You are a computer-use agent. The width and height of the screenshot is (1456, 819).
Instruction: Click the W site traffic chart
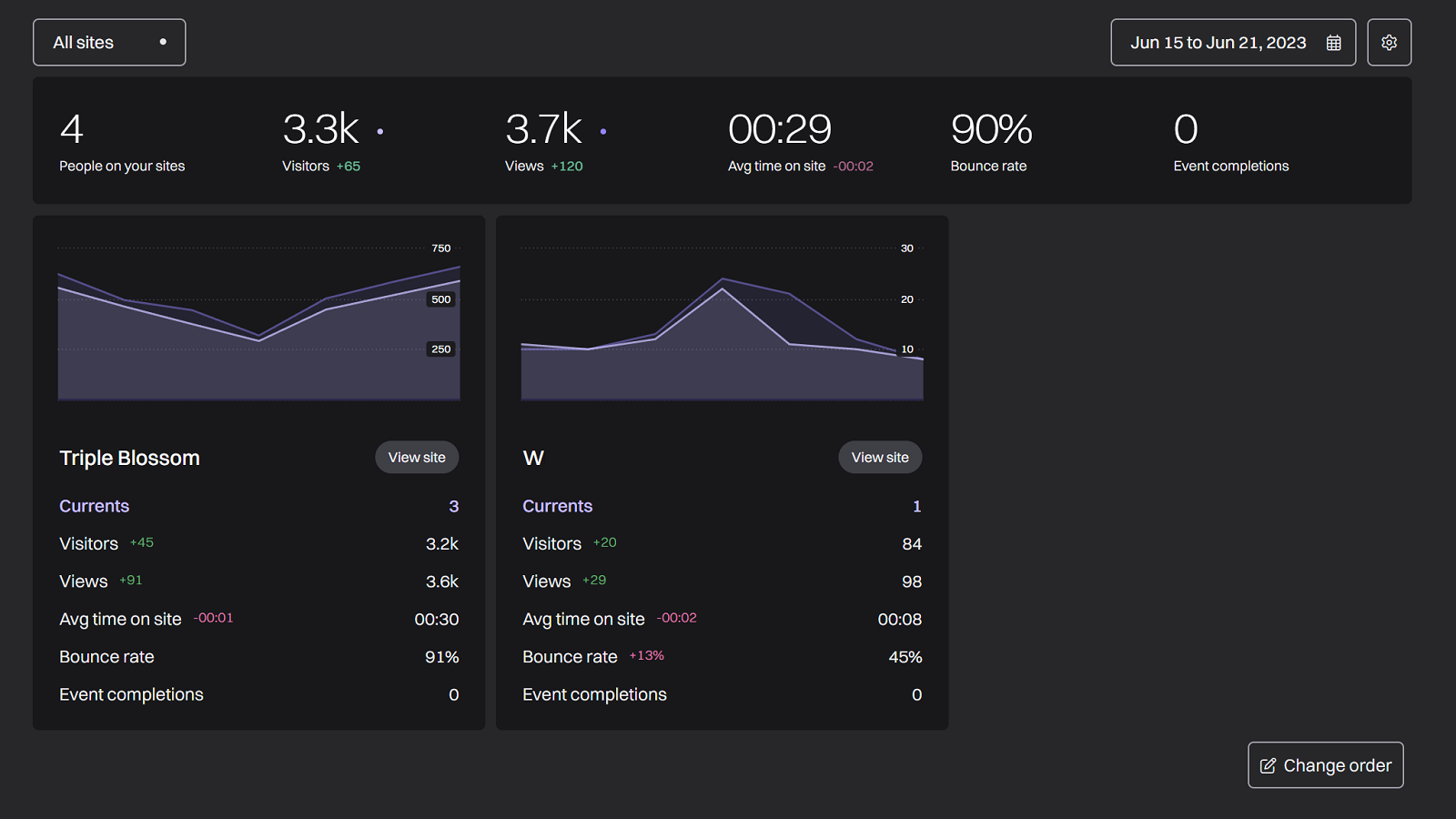(722, 323)
